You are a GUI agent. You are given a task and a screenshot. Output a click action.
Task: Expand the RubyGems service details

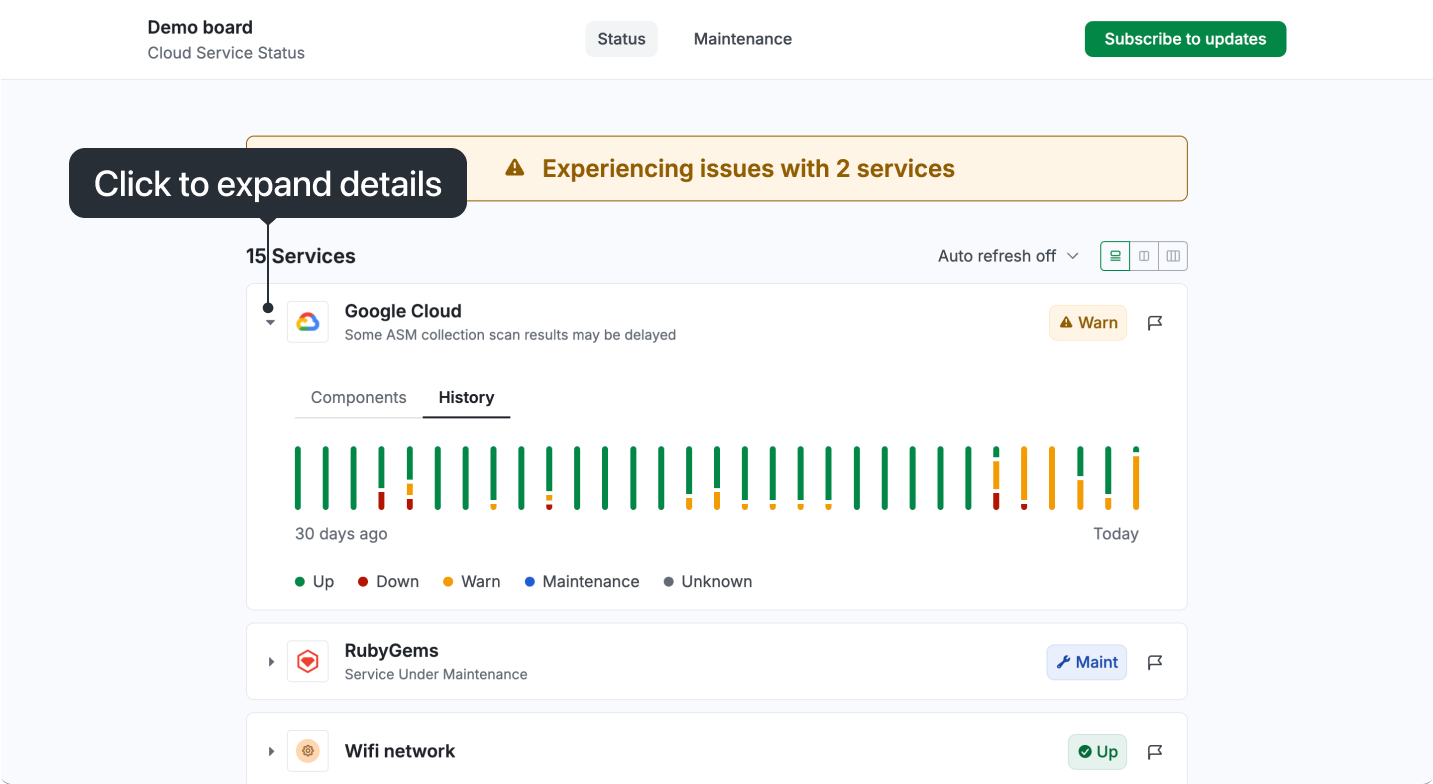tap(270, 661)
